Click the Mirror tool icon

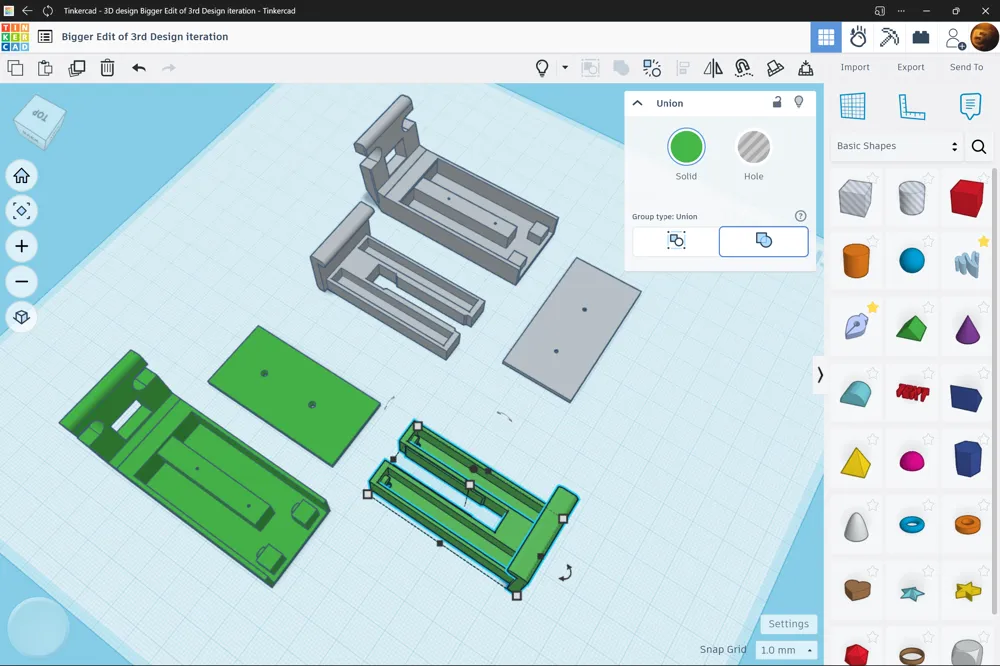pos(713,68)
